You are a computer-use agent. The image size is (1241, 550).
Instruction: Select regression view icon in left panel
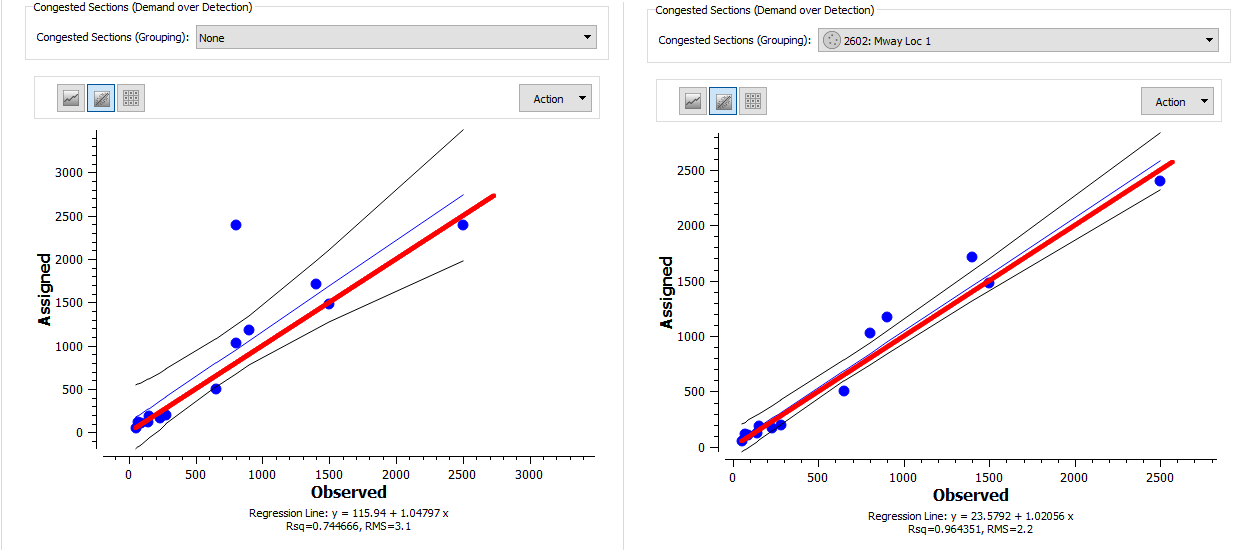pyautogui.click(x=101, y=98)
